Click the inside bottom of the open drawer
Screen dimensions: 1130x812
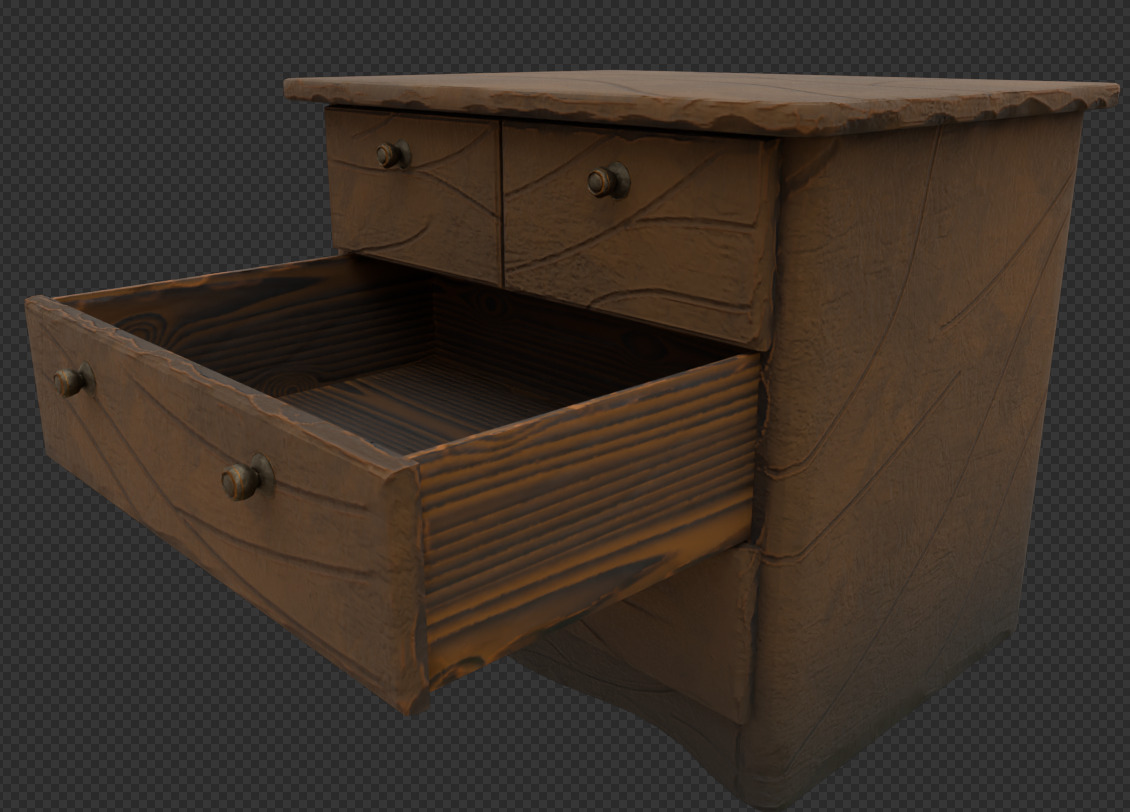tap(425, 403)
